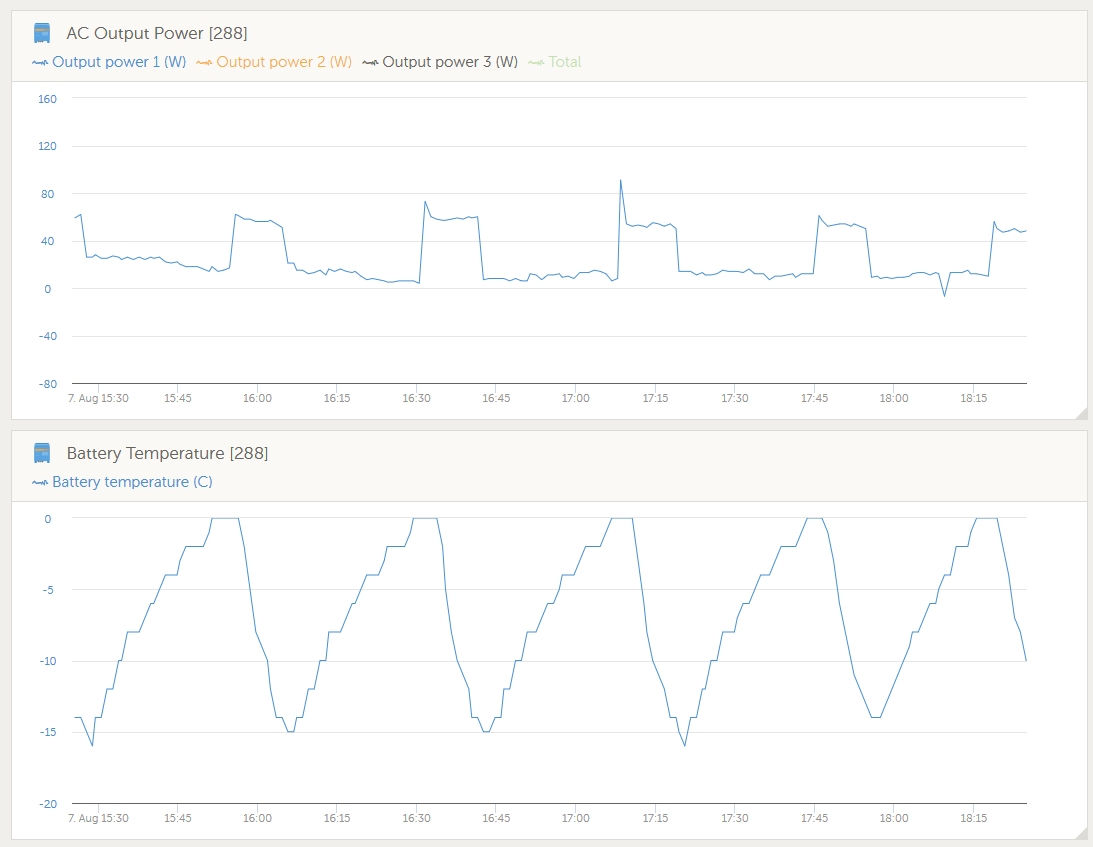Click 17:30 on the Battery Temperature time axis
Viewport: 1093px width, 847px height.
tap(734, 818)
